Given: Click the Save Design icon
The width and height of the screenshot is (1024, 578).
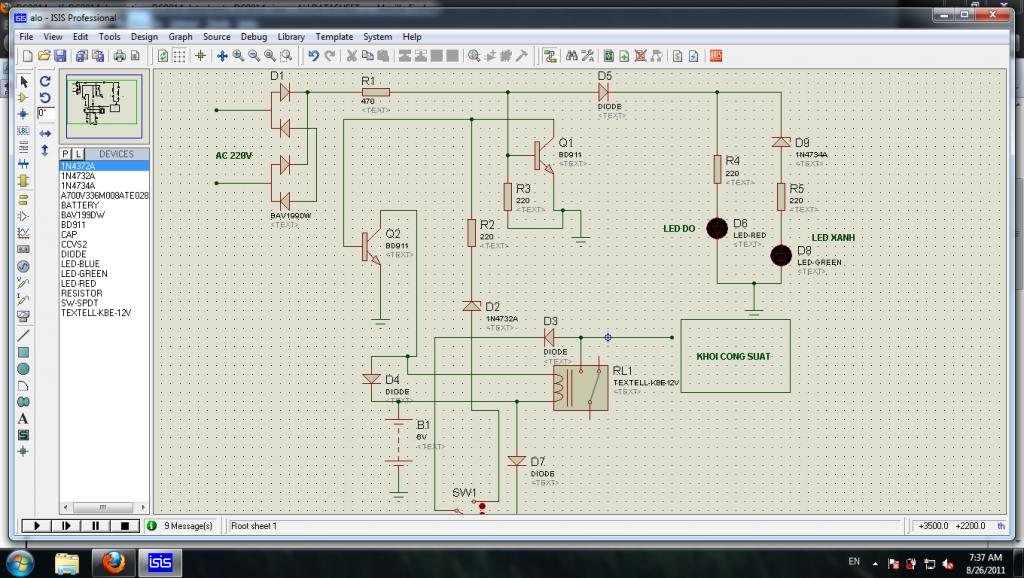Looking at the screenshot, I should tap(60, 56).
